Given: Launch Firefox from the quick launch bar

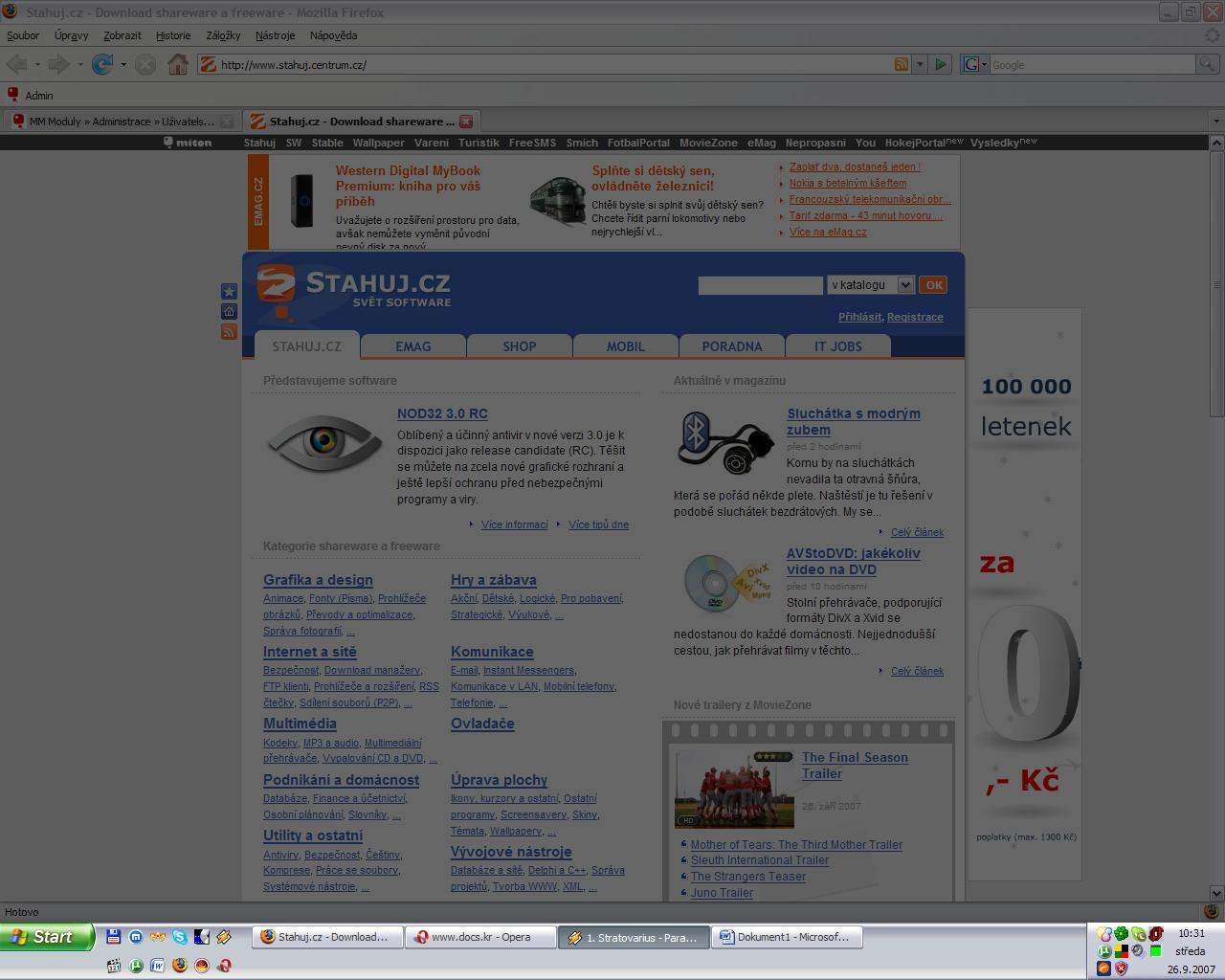Looking at the screenshot, I should [179, 966].
